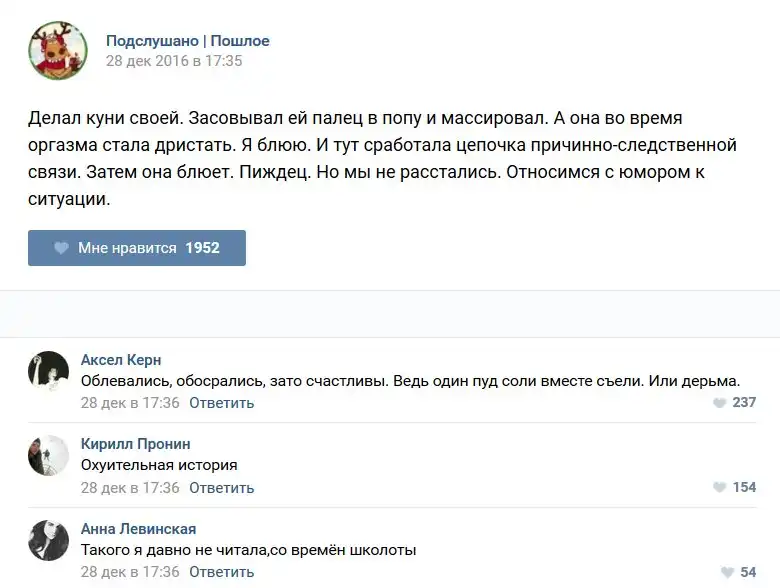Click the post timestamp 28 дек 2016

click(x=174, y=60)
